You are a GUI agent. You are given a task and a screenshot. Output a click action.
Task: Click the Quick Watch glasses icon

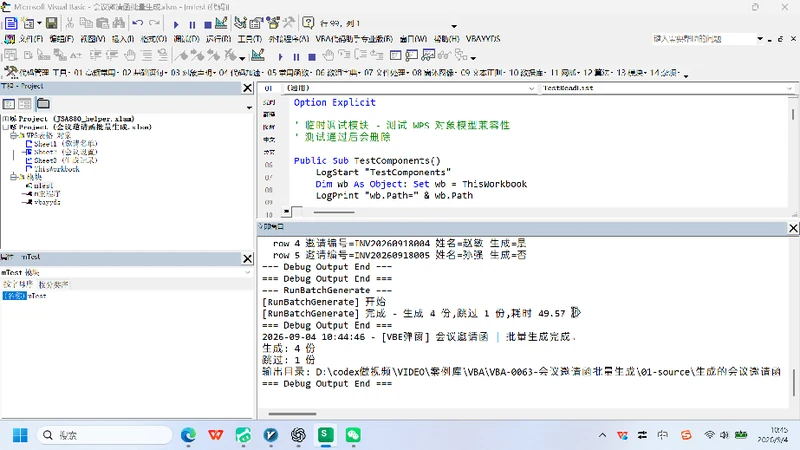tap(444, 55)
